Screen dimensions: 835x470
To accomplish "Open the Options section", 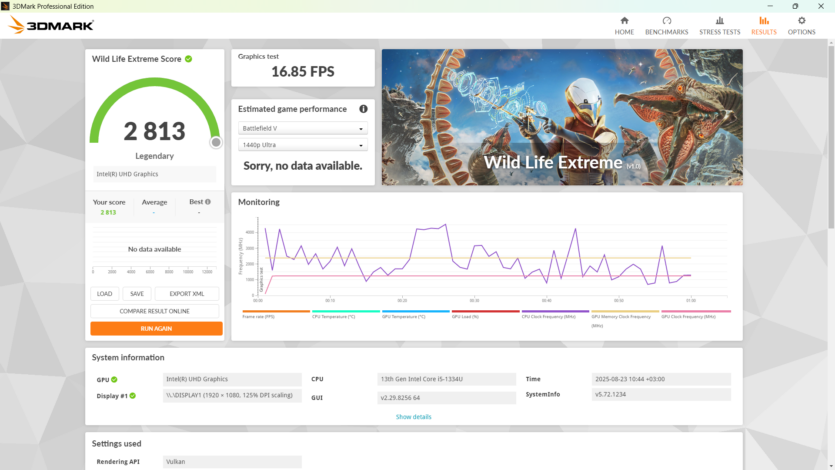I will click(801, 26).
